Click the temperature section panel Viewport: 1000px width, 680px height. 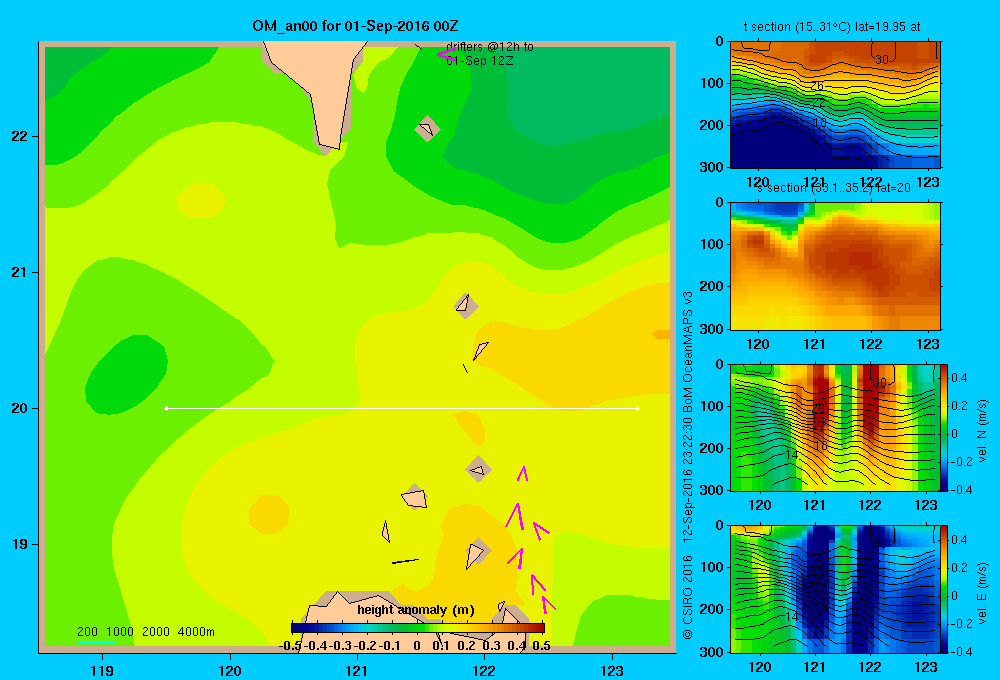(835, 104)
